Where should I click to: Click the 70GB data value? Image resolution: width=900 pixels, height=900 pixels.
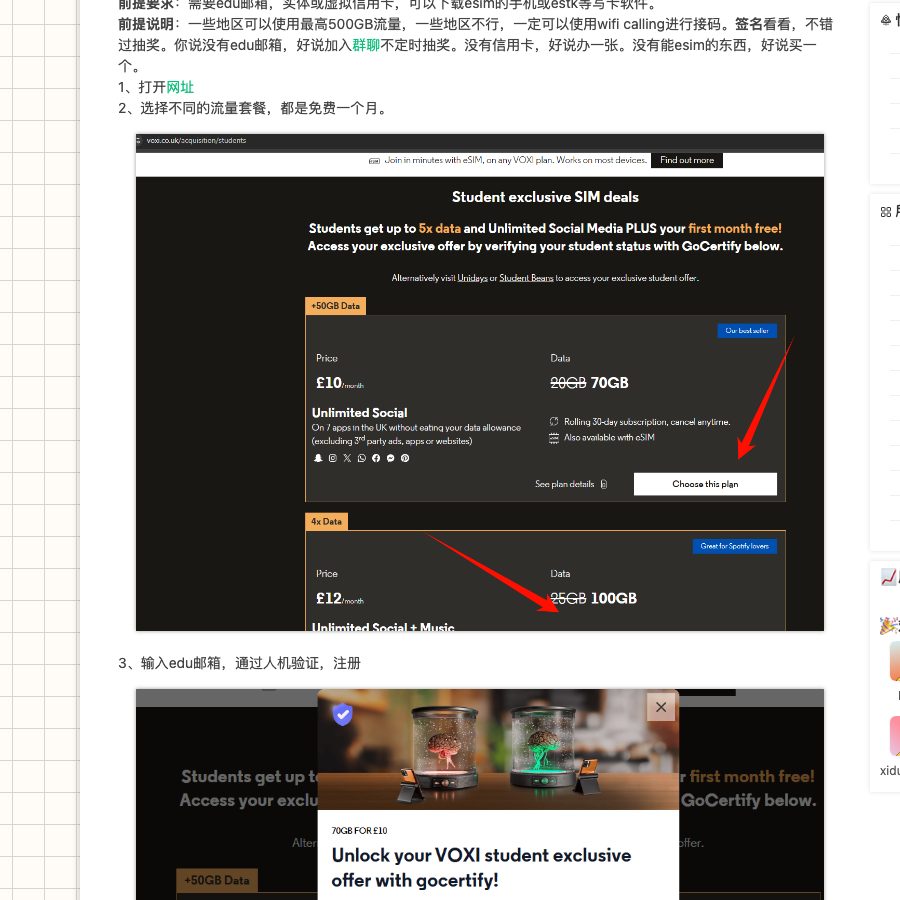[x=610, y=383]
